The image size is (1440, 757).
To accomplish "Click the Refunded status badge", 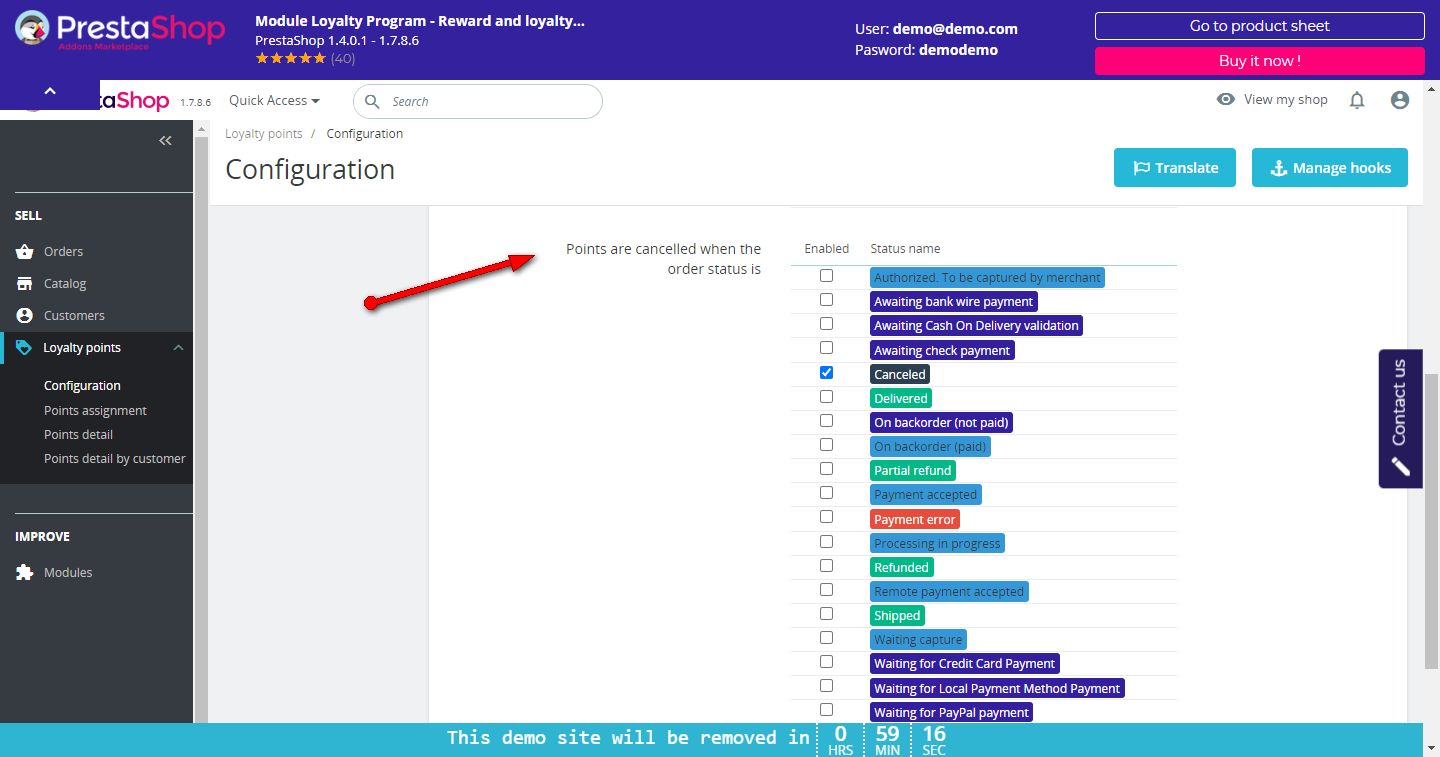I will click(x=902, y=567).
